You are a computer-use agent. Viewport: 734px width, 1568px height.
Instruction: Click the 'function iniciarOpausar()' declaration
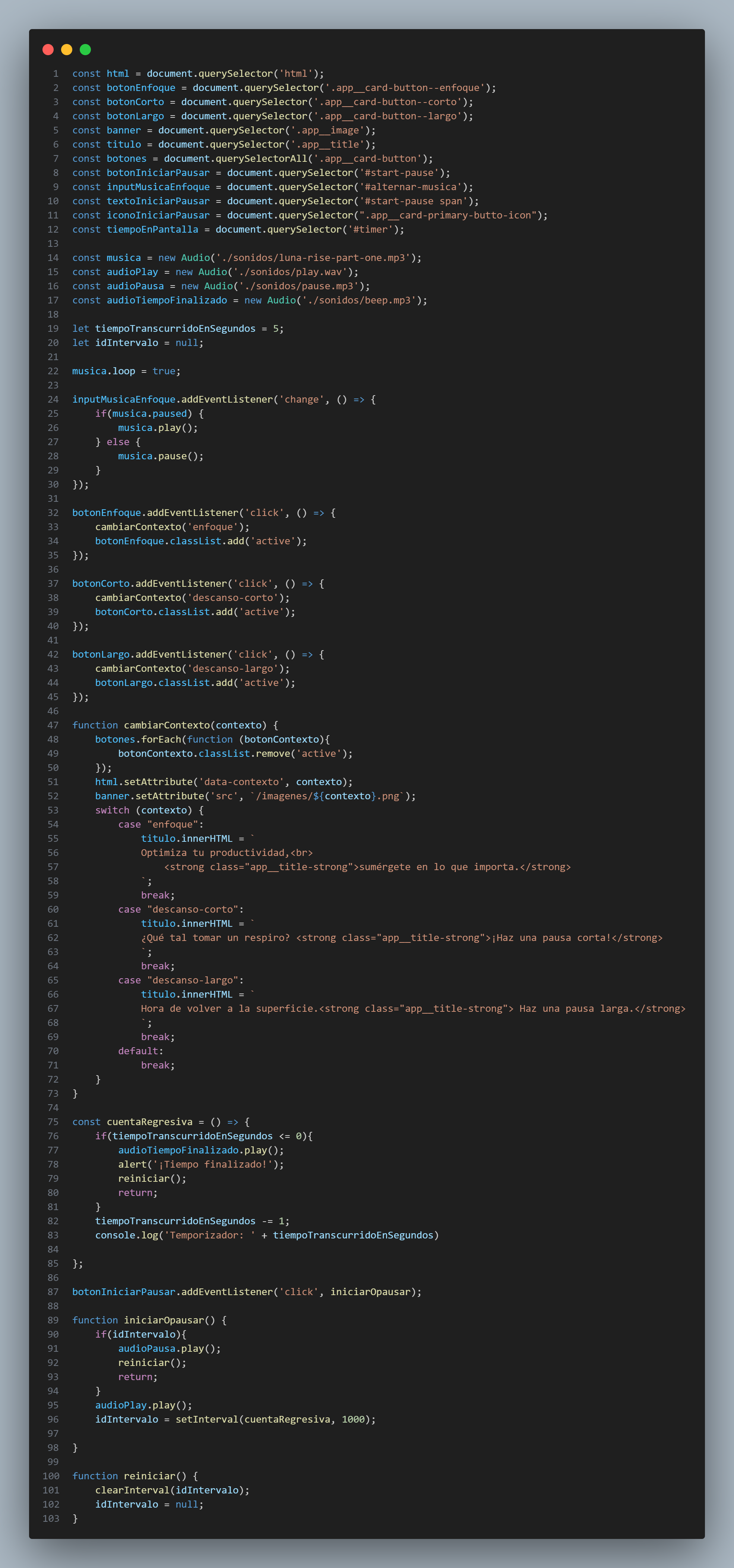coord(143,1320)
